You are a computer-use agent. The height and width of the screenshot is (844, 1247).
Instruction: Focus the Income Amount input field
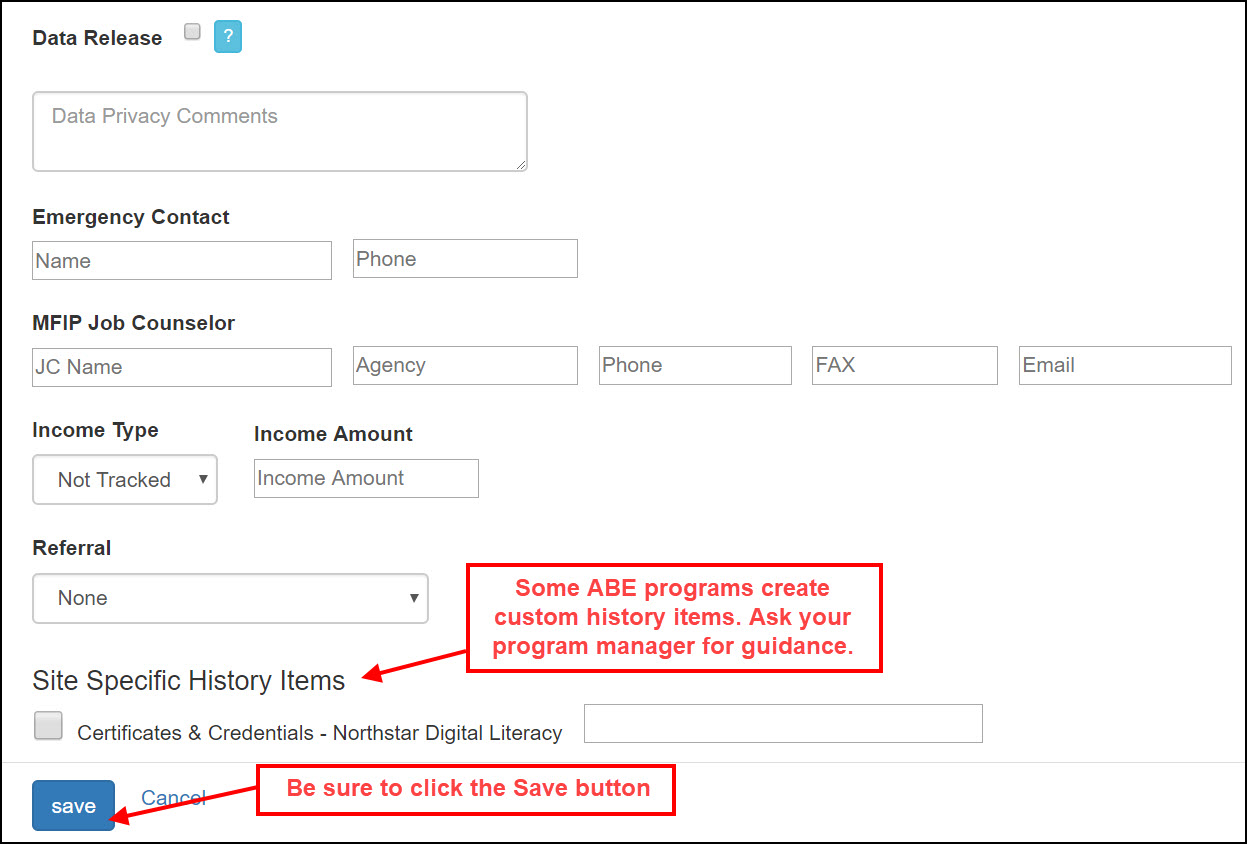(x=366, y=479)
